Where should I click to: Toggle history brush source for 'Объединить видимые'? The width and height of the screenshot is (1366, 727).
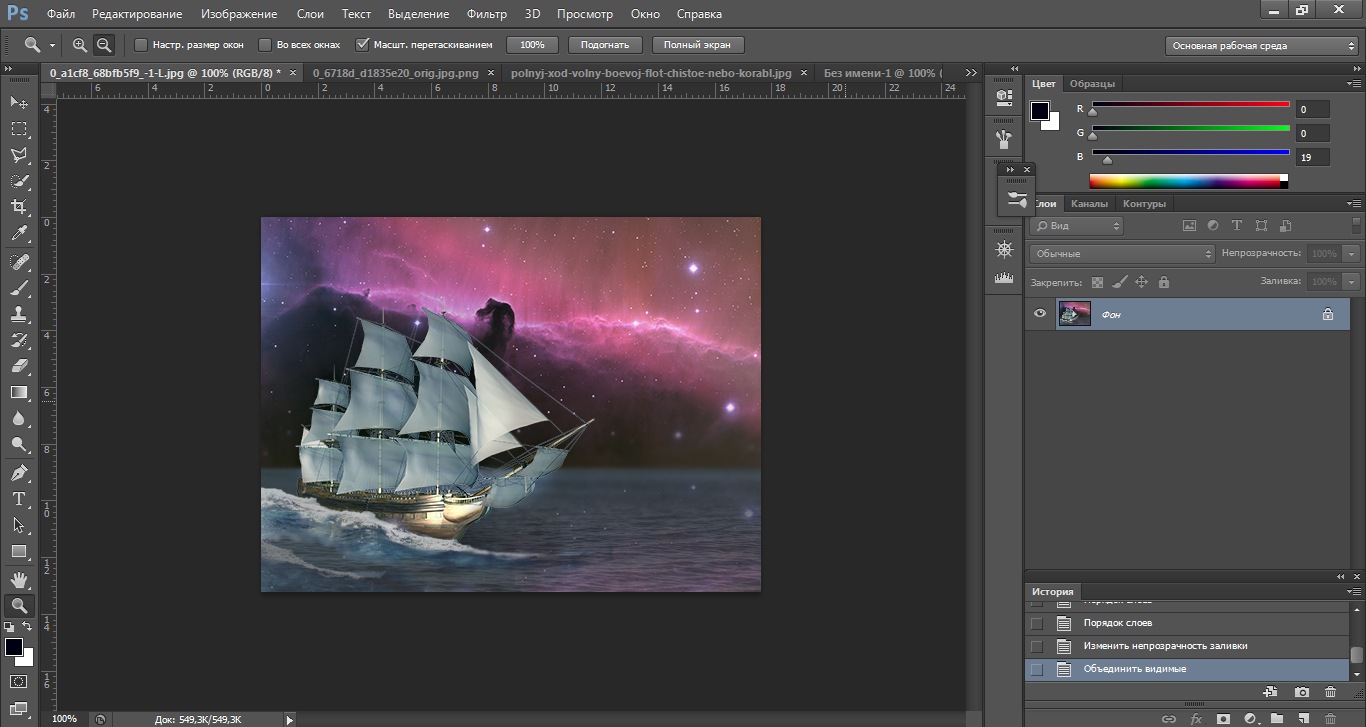[1037, 669]
